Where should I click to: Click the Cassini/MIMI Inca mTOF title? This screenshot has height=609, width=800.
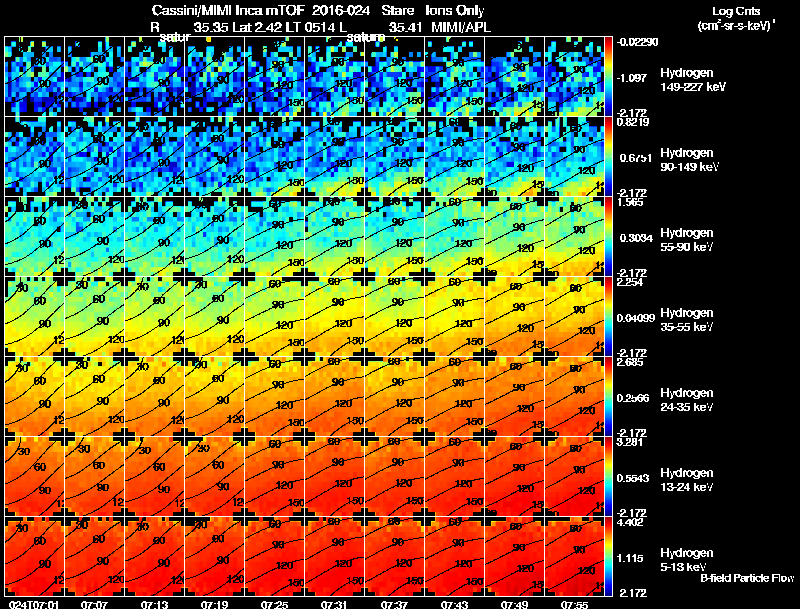[x=228, y=10]
